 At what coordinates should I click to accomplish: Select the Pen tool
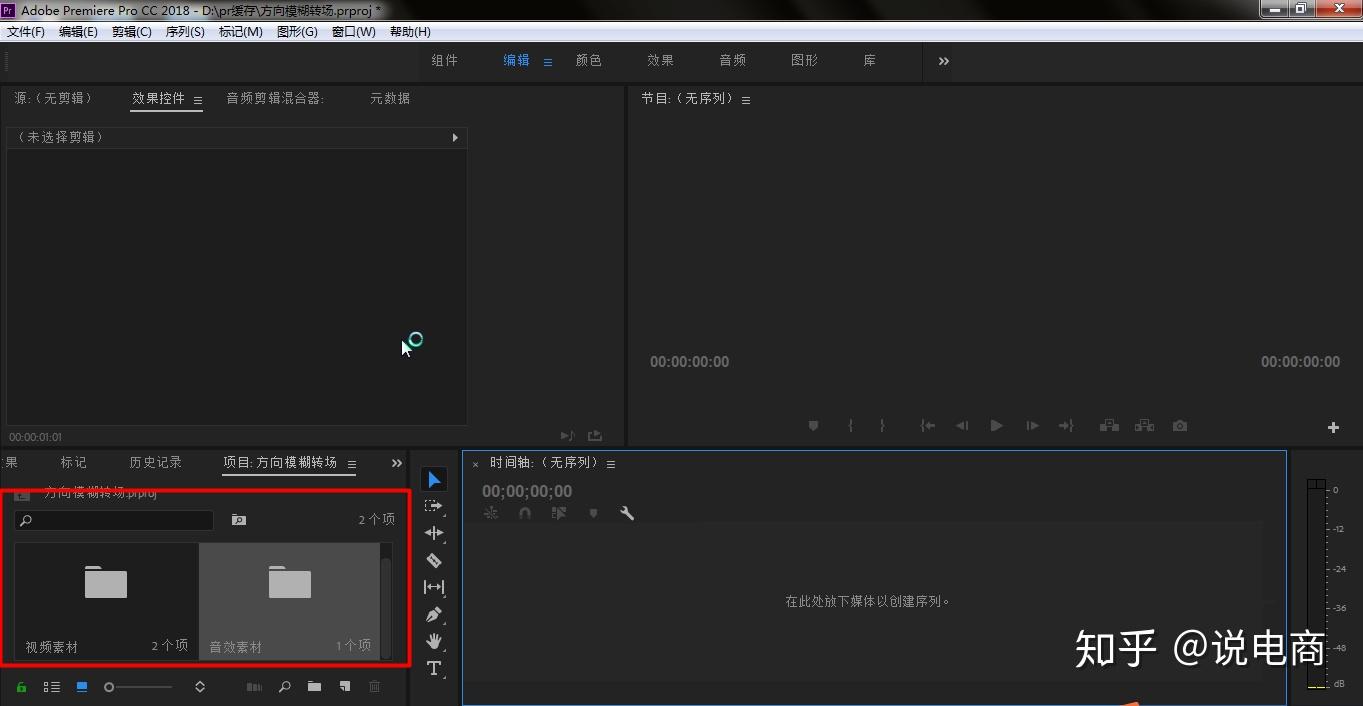pyautogui.click(x=434, y=614)
